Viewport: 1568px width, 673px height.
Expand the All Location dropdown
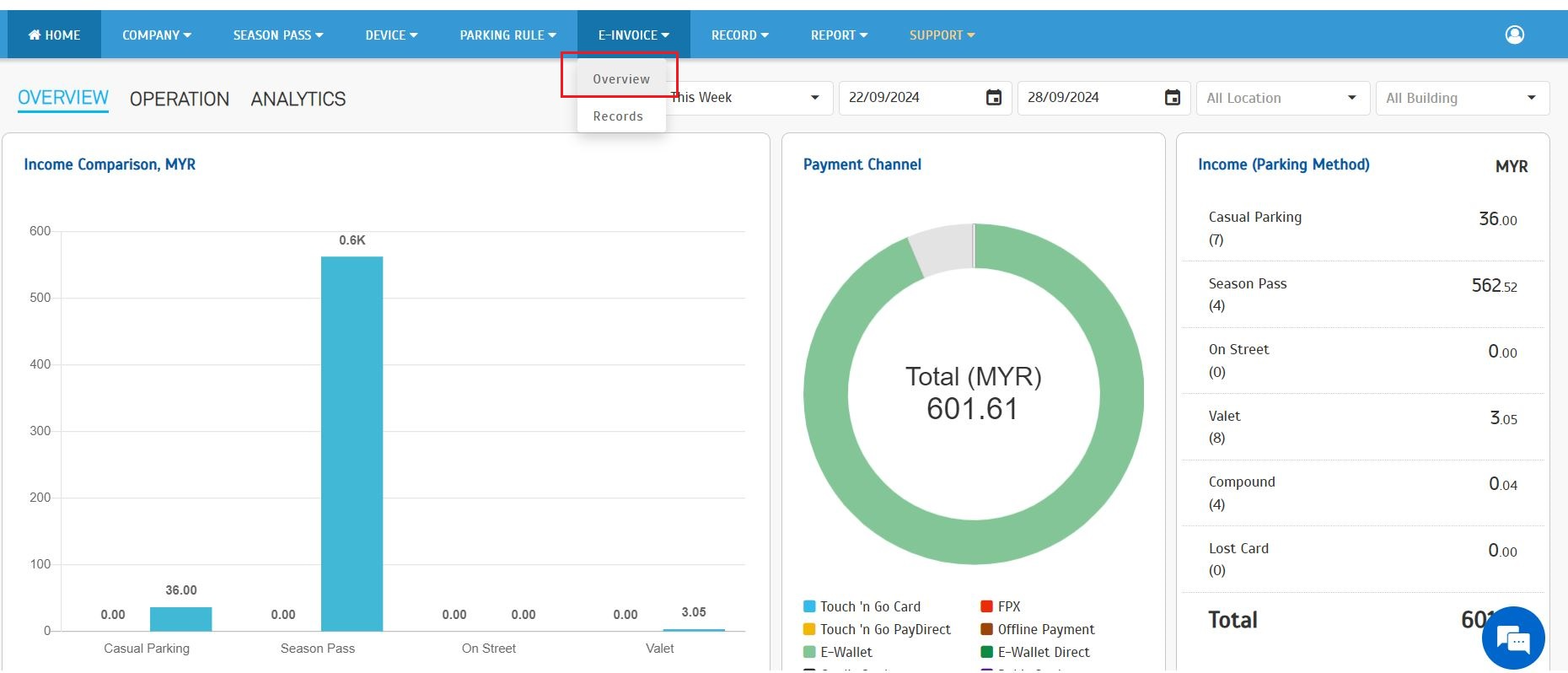(x=1281, y=98)
